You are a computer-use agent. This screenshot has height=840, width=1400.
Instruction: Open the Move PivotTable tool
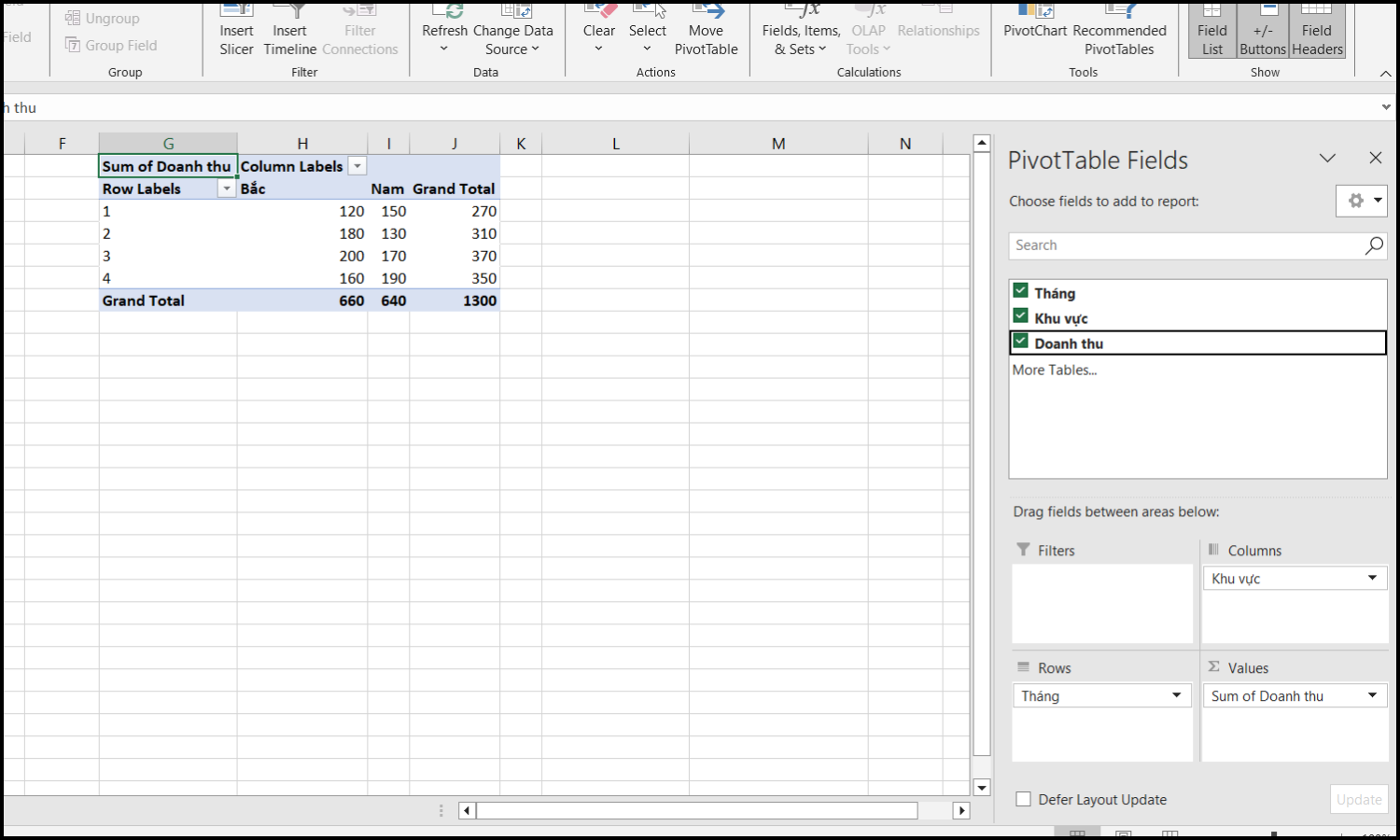click(707, 30)
